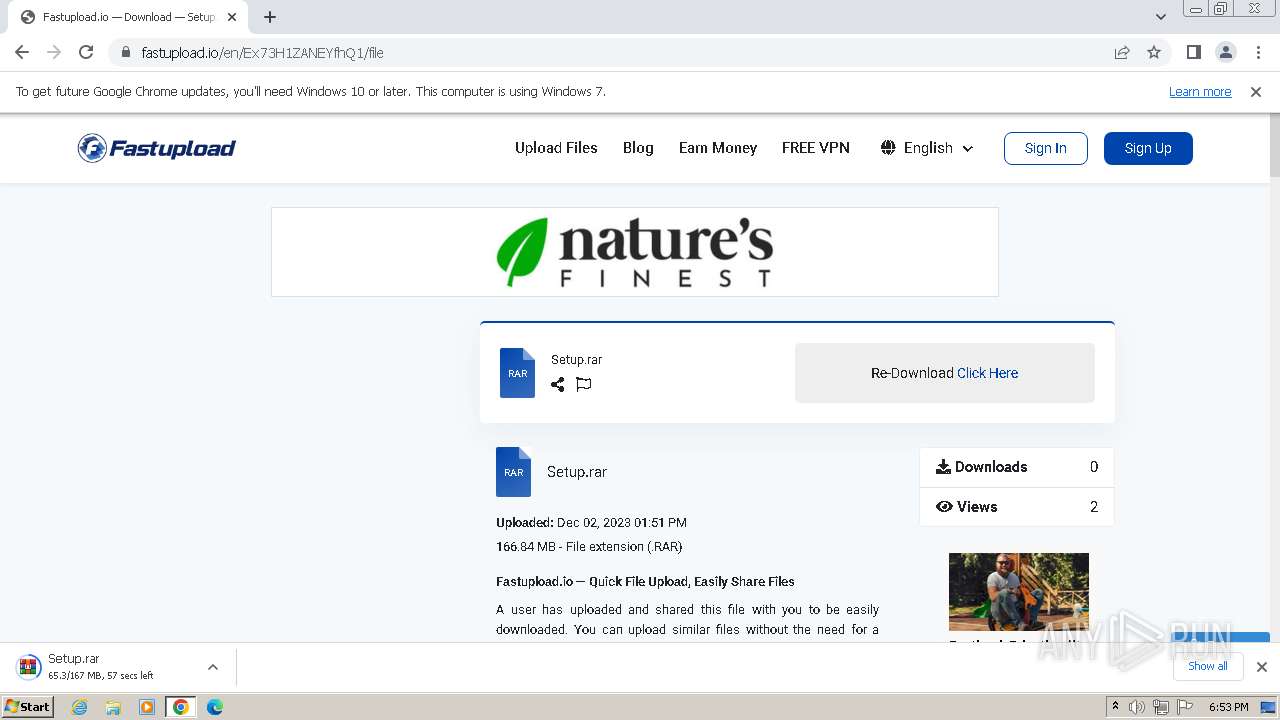1280x720 pixels.
Task: Click the Downloads counter icon
Action: click(943, 467)
